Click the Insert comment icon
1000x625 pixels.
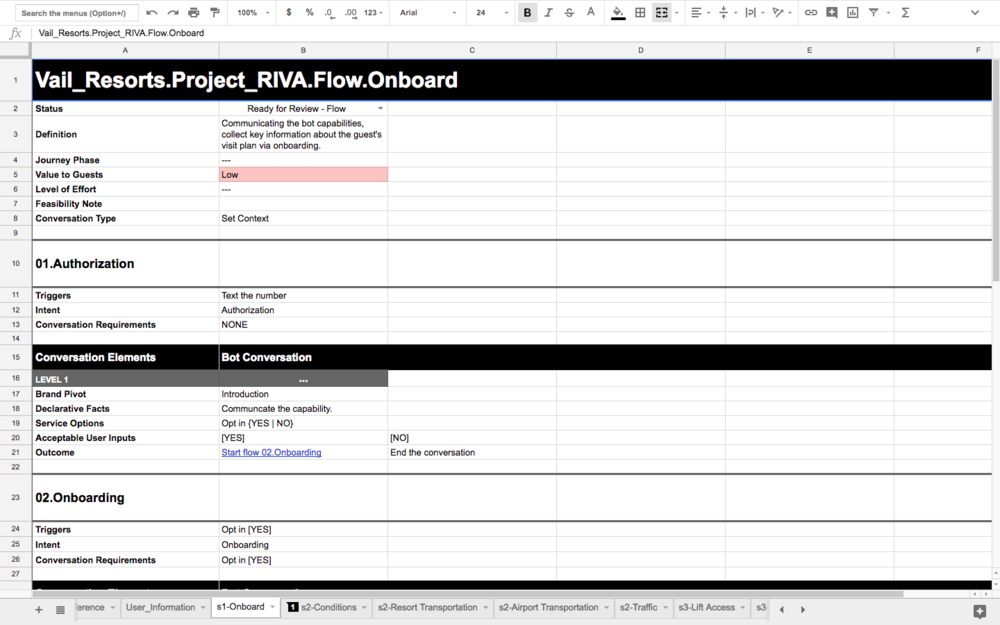point(832,13)
